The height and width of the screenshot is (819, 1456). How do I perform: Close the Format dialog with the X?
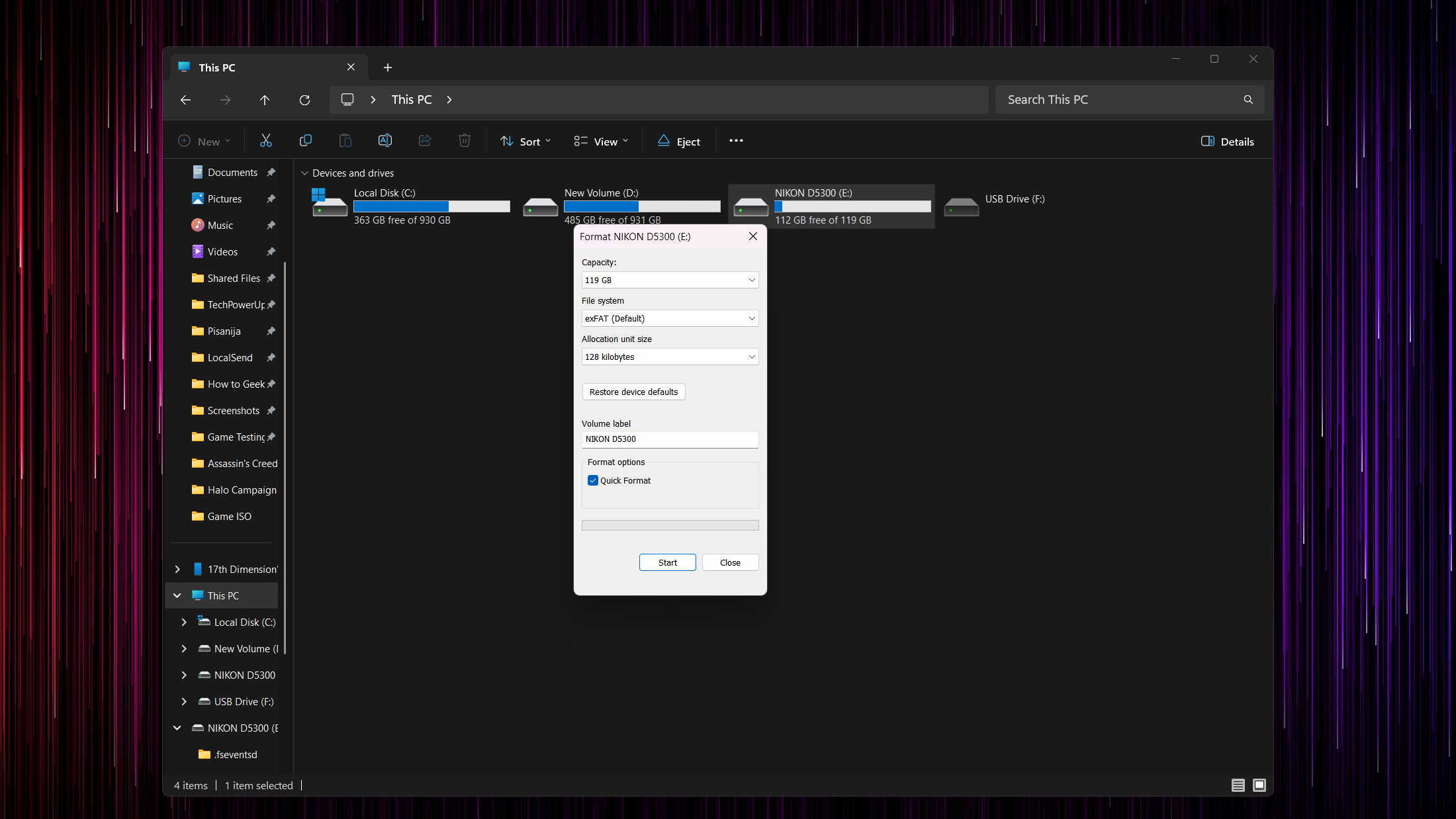coord(752,236)
